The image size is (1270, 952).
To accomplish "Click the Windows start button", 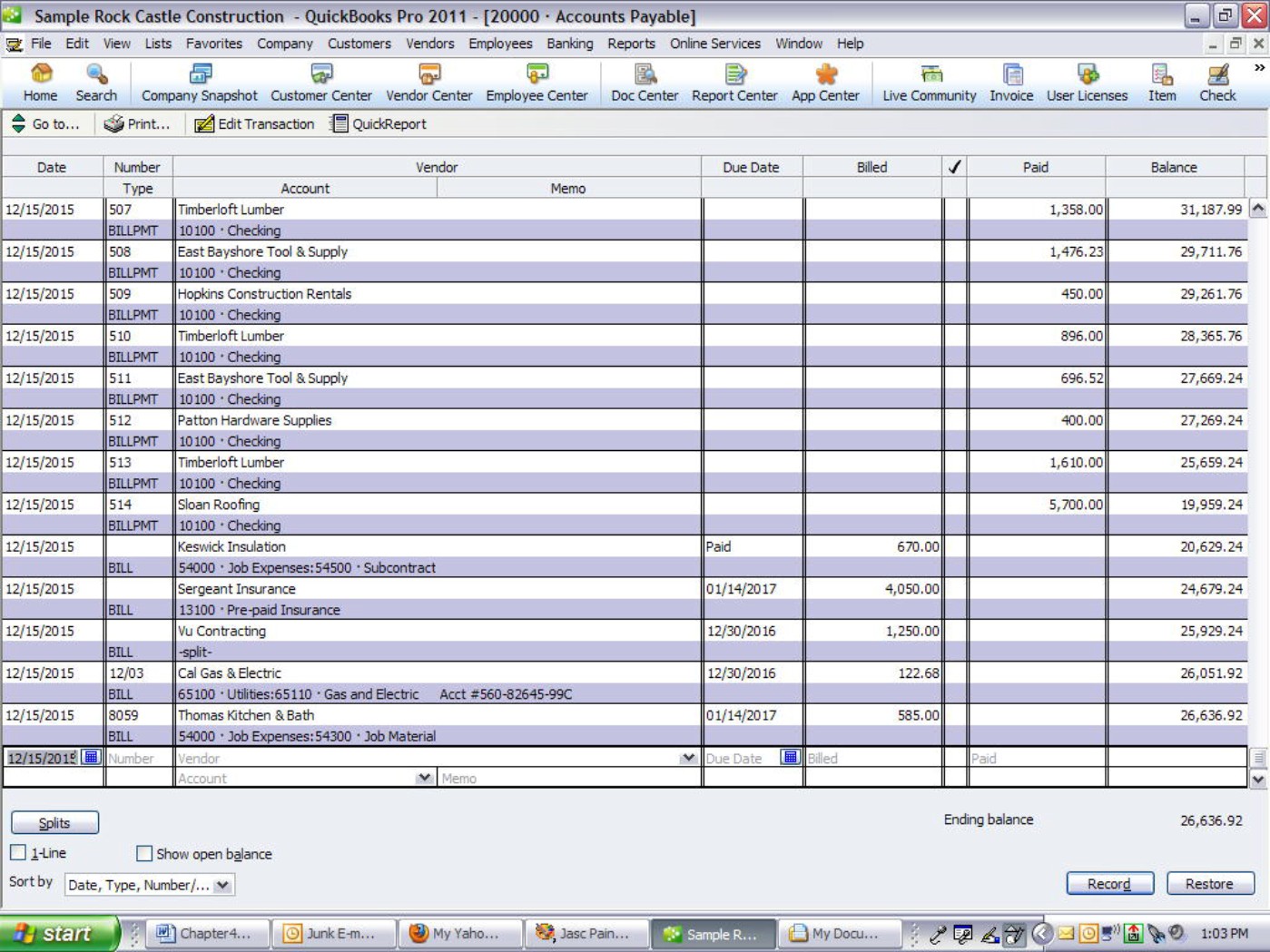I will [59, 933].
